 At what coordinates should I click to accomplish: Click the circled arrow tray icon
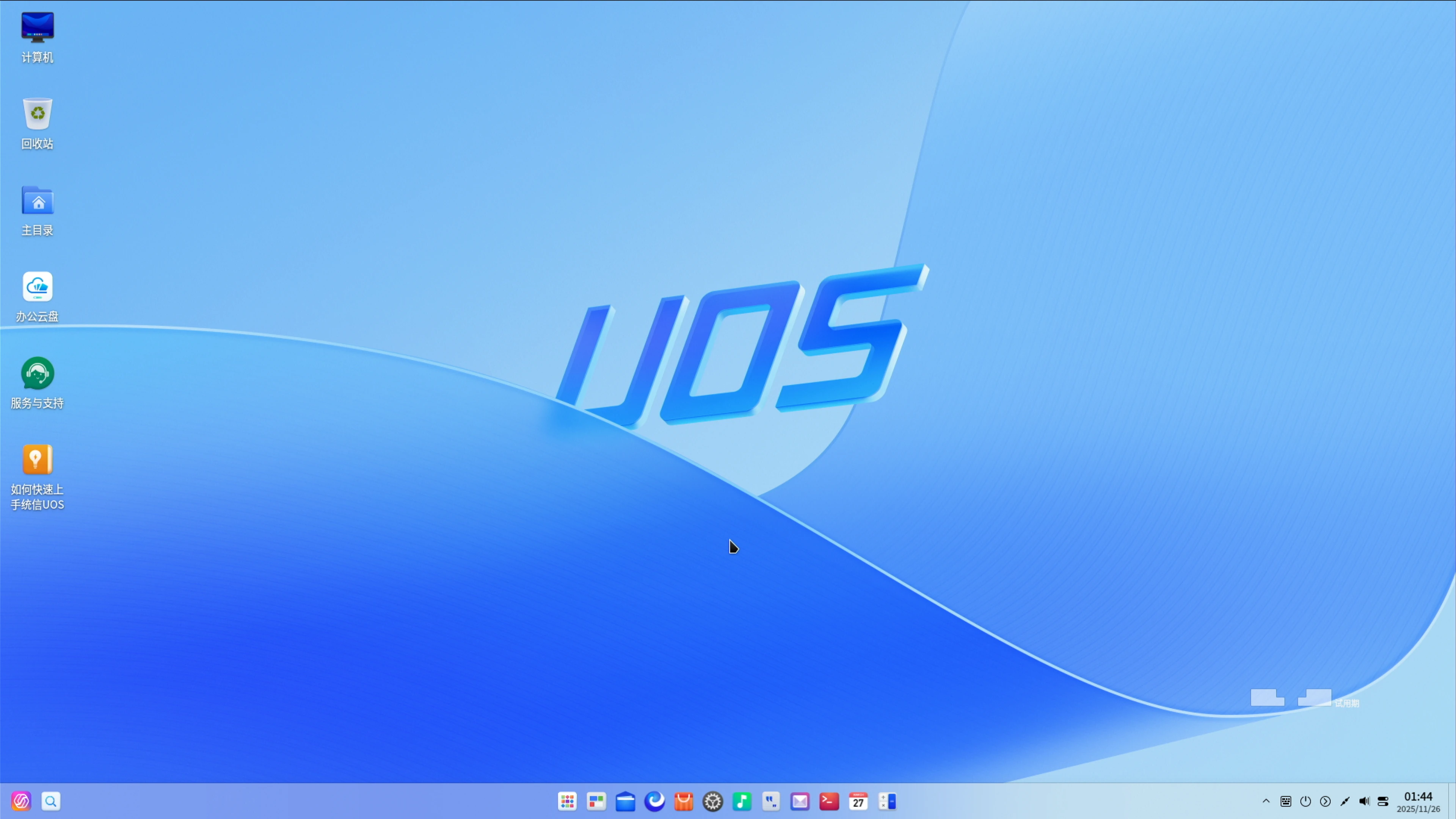(1326, 801)
